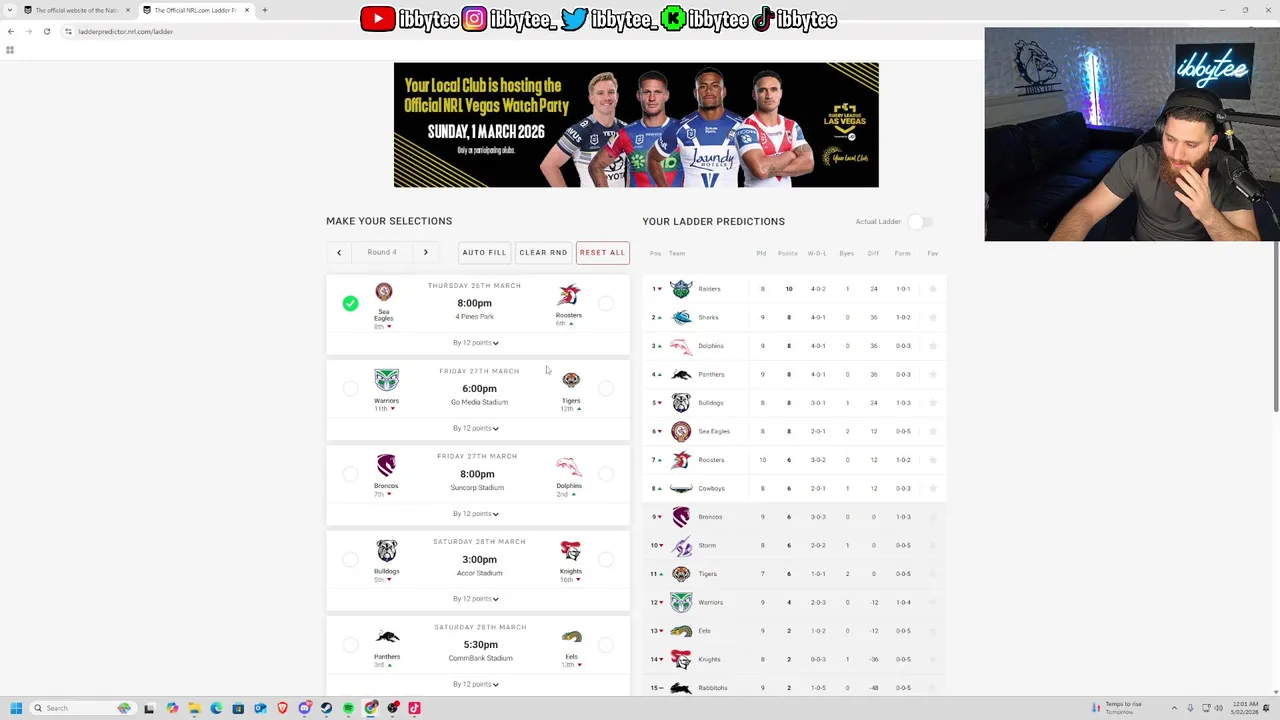The height and width of the screenshot is (720, 1280).
Task: Expand margin dropdown for Panthers v Eels
Action: click(476, 684)
